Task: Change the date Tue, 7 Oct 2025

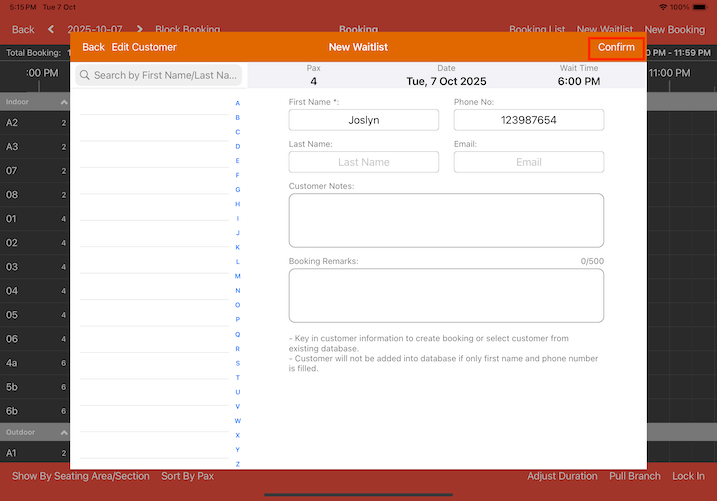Action: click(446, 81)
